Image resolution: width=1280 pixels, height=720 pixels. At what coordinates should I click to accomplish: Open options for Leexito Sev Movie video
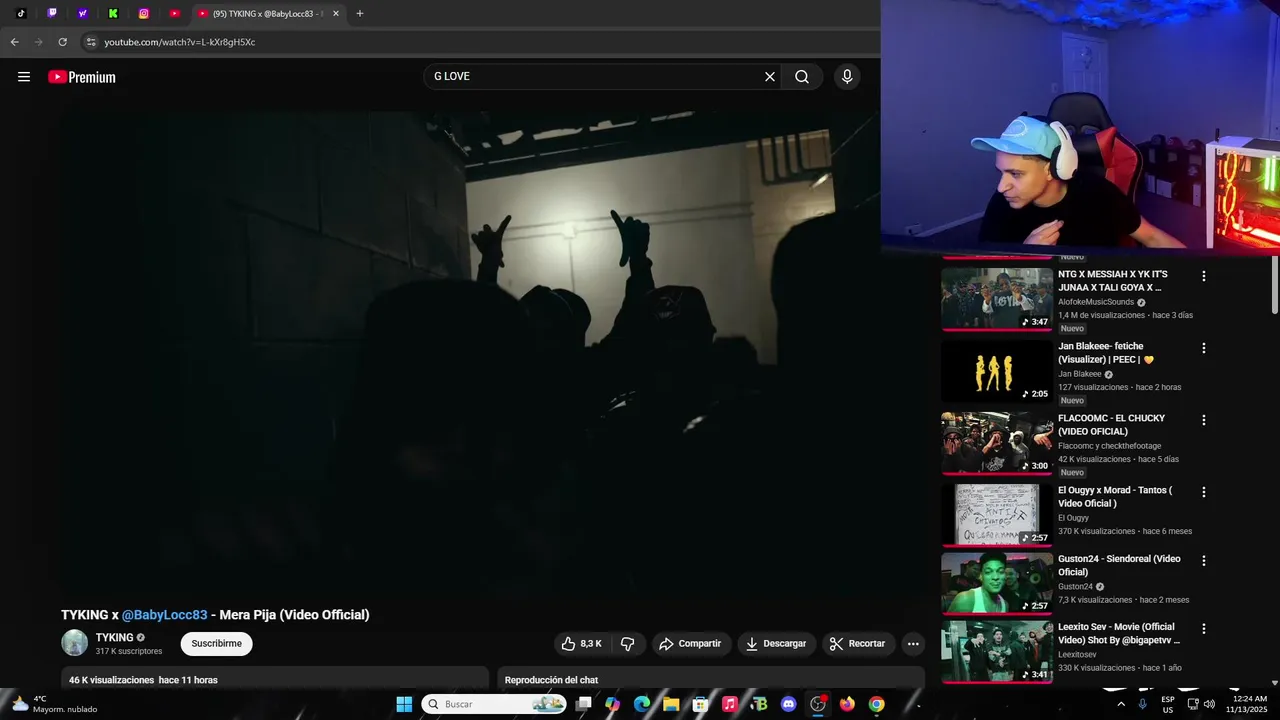click(x=1204, y=629)
